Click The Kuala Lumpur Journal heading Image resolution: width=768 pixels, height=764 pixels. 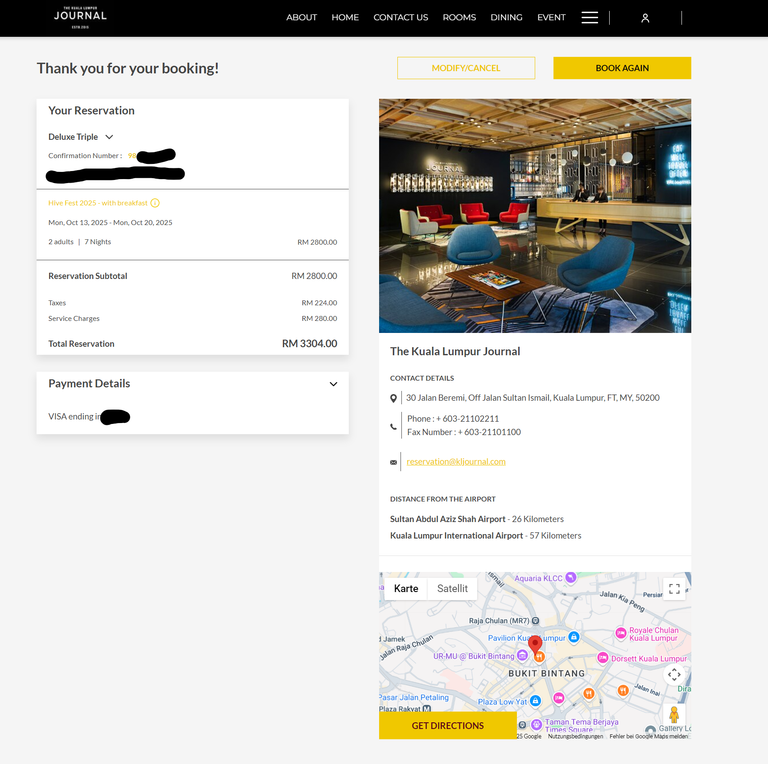pyautogui.click(x=455, y=351)
